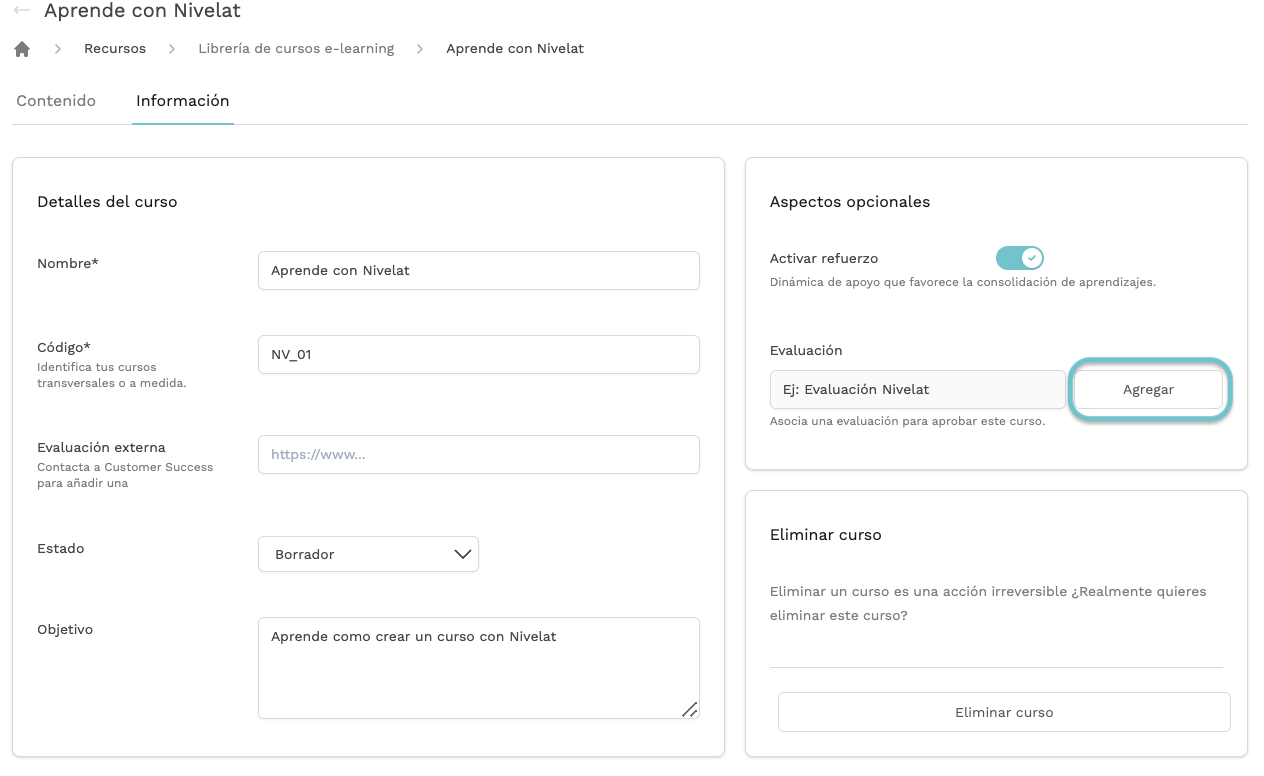
Task: Open Recursos breadcrumb link
Action: click(x=115, y=48)
